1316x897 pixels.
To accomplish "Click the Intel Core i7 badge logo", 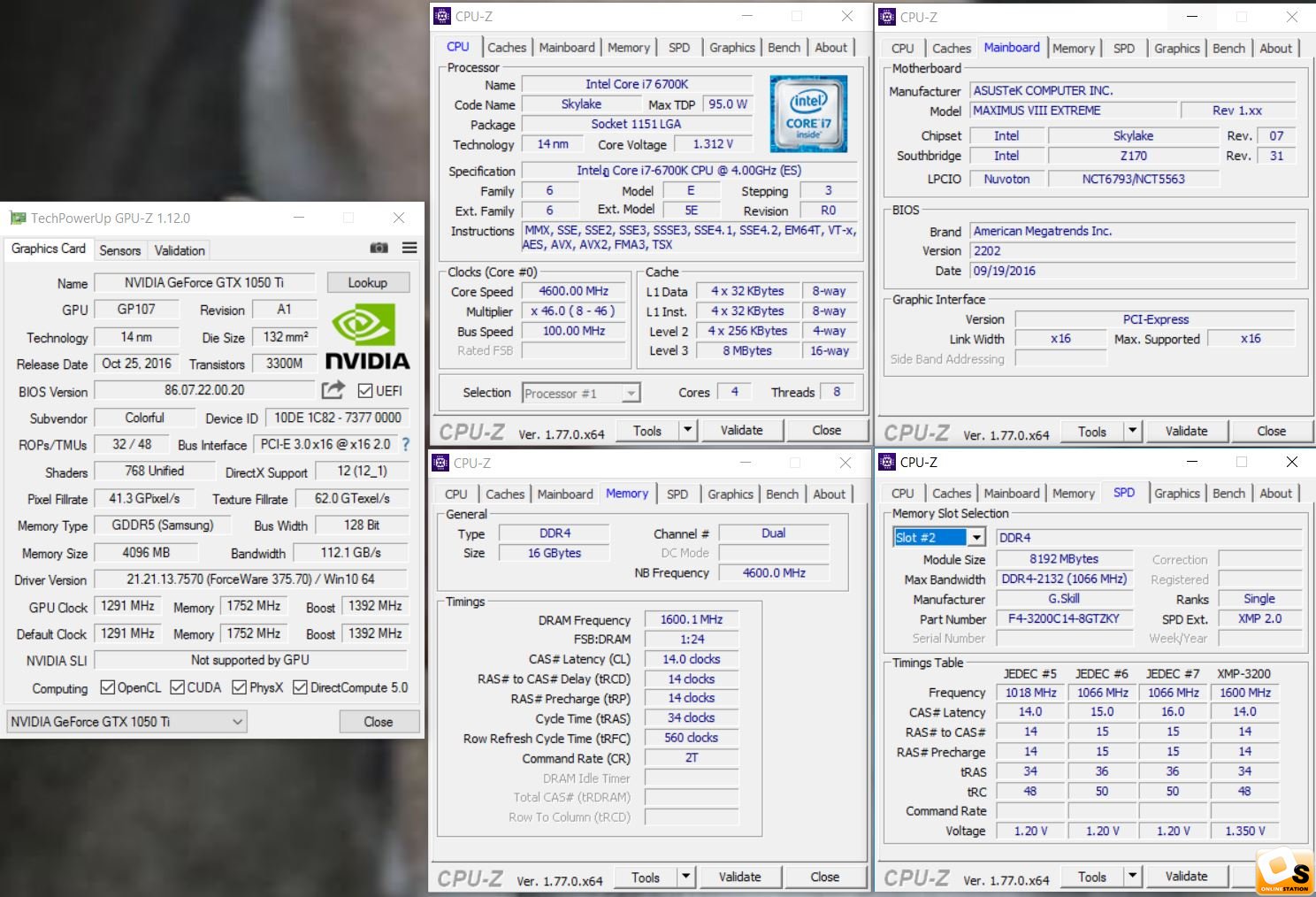I will [x=808, y=113].
